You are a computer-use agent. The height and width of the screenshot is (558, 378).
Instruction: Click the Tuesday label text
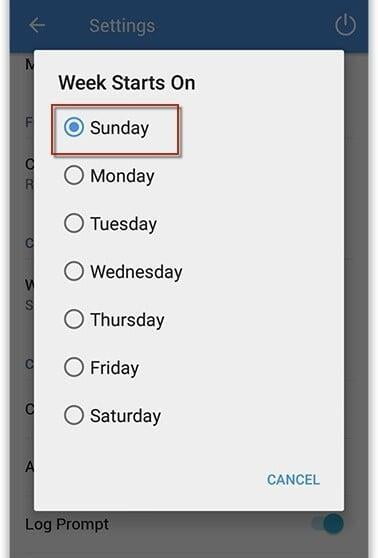(123, 224)
